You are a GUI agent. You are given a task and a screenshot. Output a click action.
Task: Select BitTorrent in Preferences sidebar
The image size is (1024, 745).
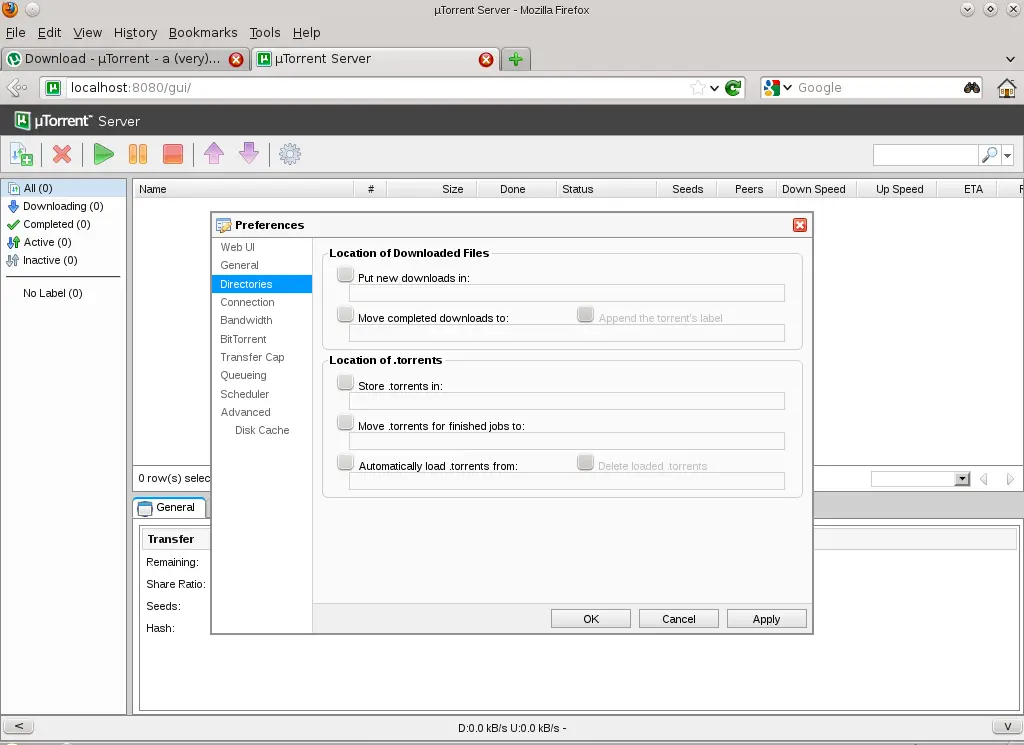click(244, 340)
